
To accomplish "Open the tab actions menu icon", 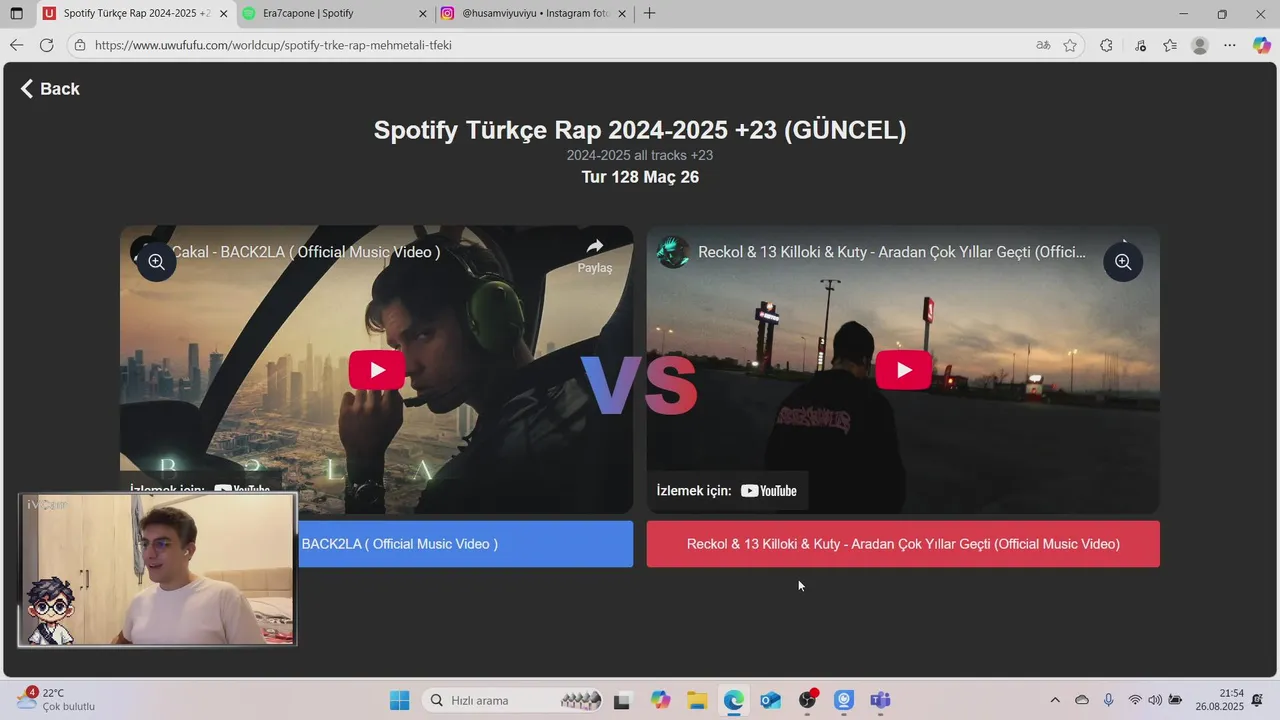I will pyautogui.click(x=16, y=14).
